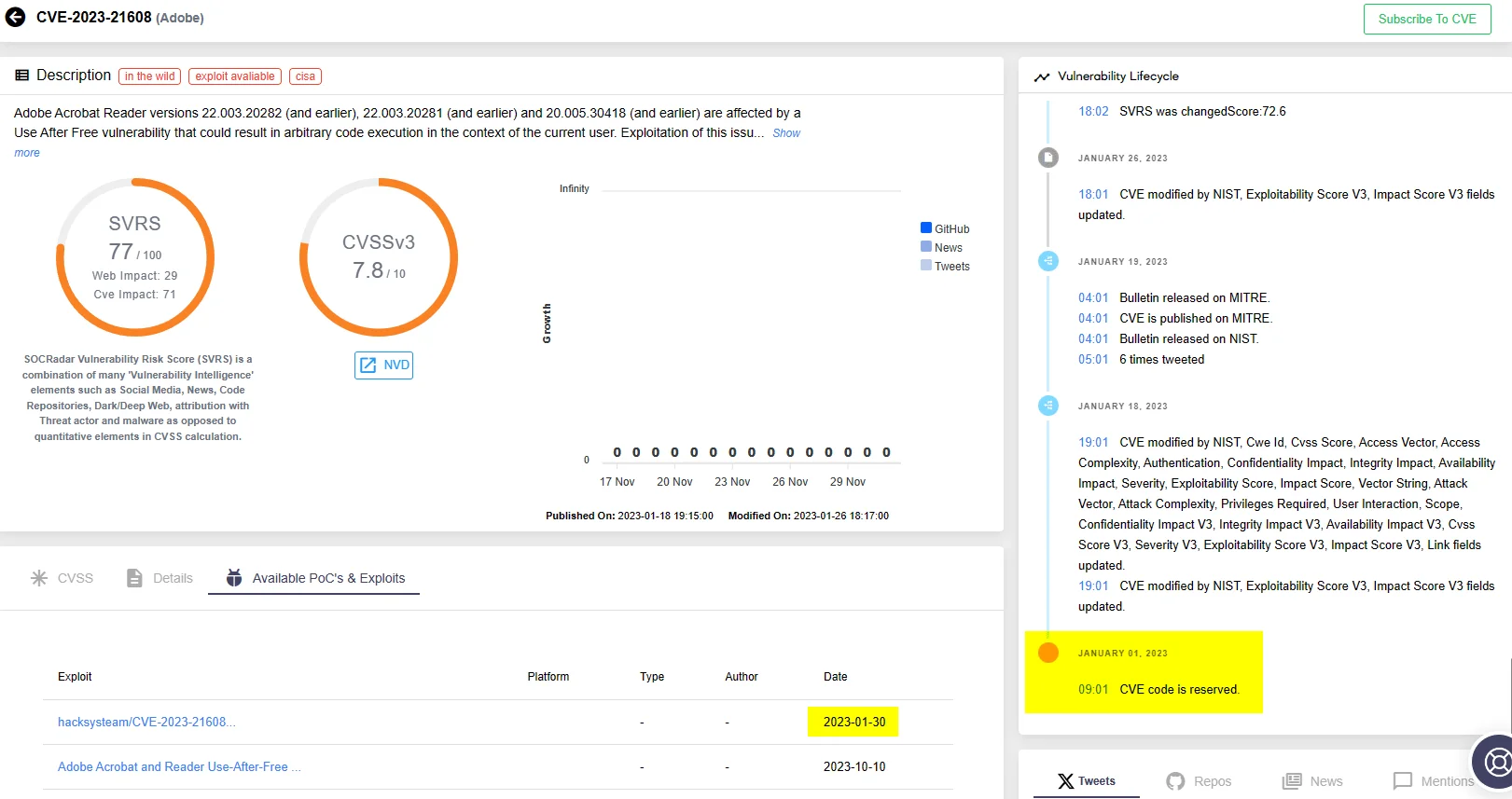The image size is (1512, 799).
Task: Click 'Bulletin released on NIST.' entry
Action: pyautogui.click(x=1189, y=338)
